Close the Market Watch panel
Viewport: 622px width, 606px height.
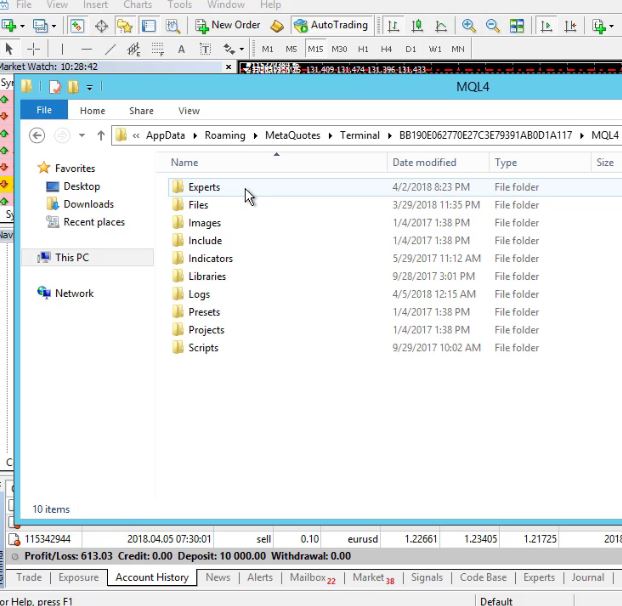[x=228, y=67]
